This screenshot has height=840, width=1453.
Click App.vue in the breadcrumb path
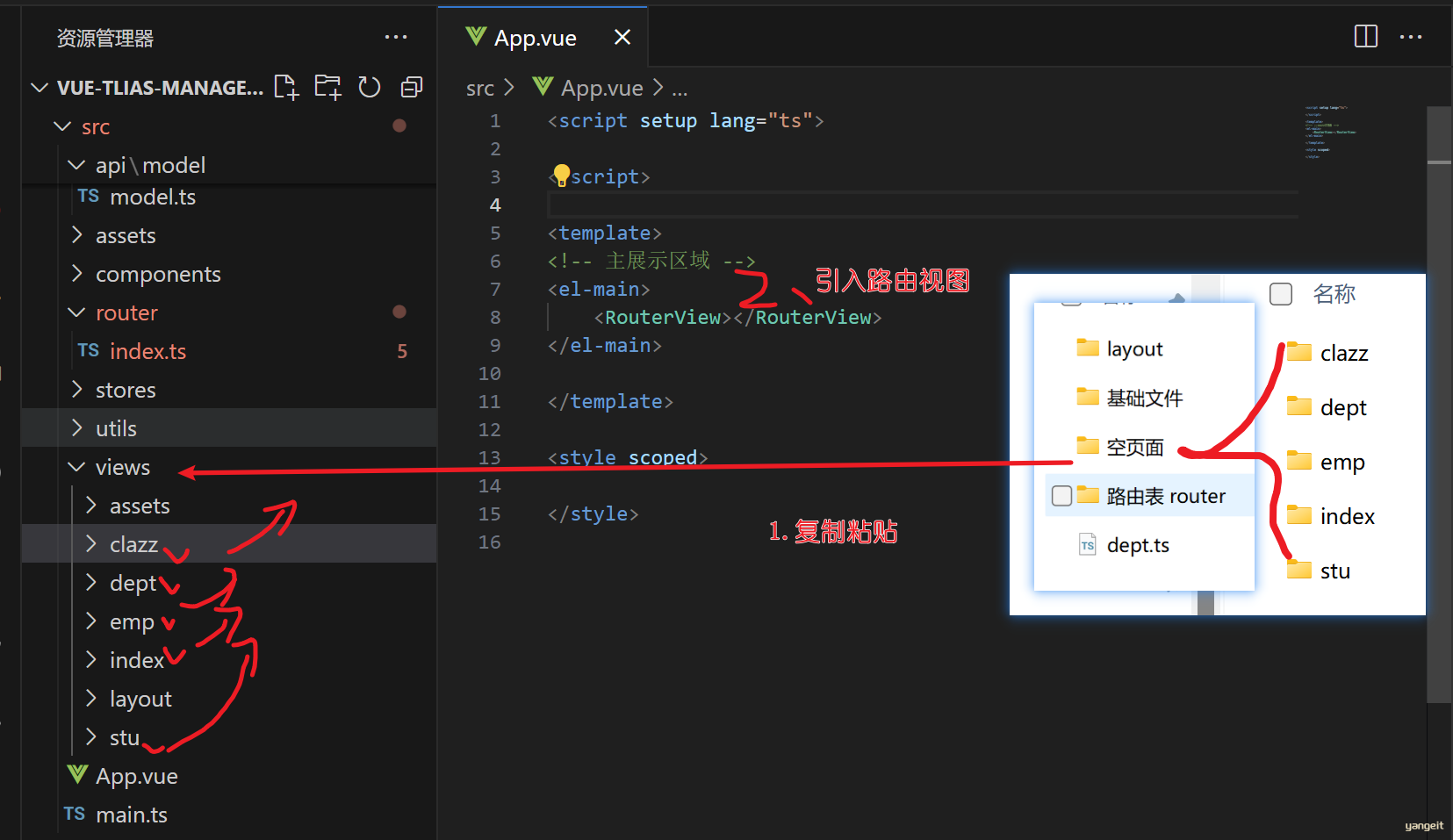pos(601,88)
